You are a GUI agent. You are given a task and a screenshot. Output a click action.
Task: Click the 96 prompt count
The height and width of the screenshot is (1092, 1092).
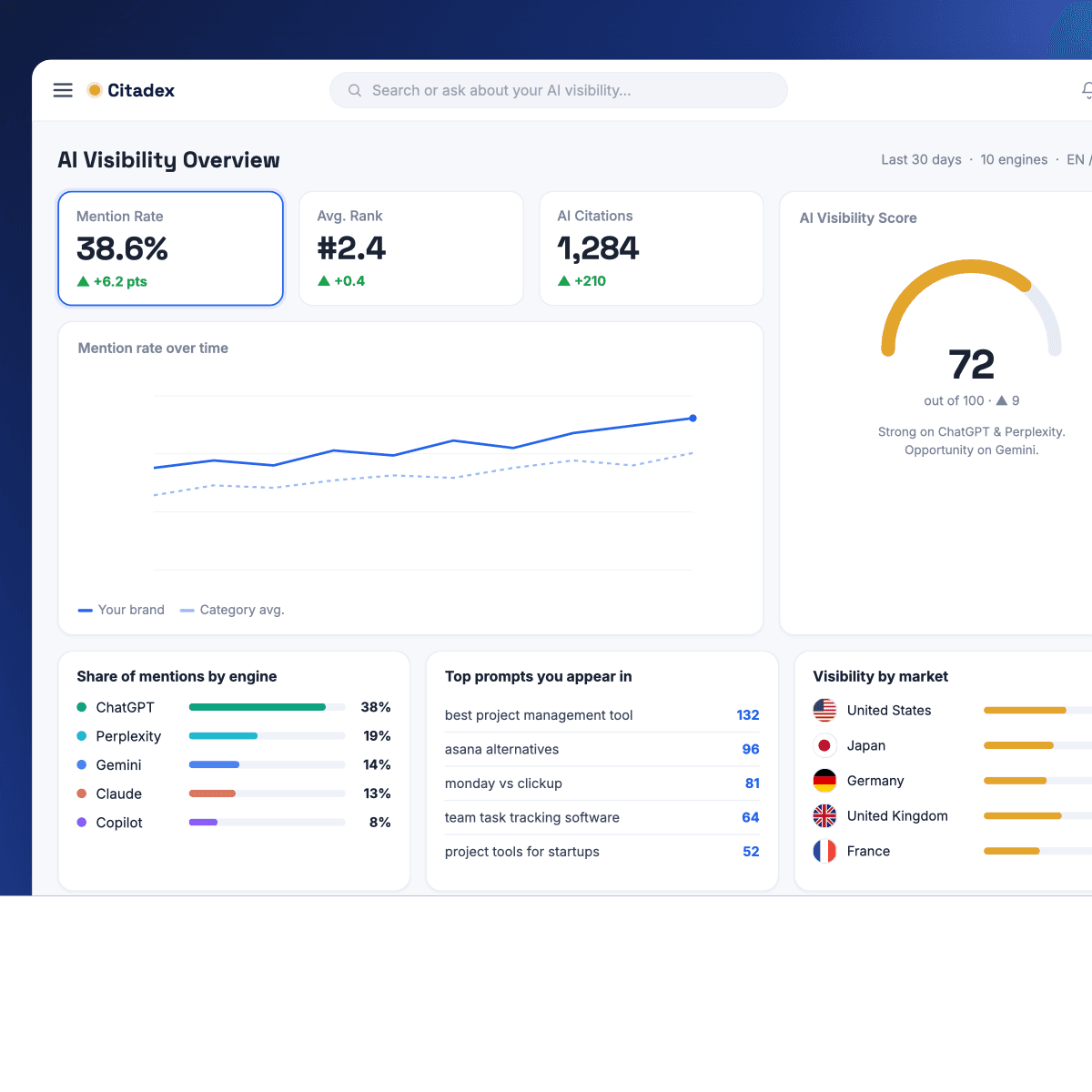(x=751, y=749)
